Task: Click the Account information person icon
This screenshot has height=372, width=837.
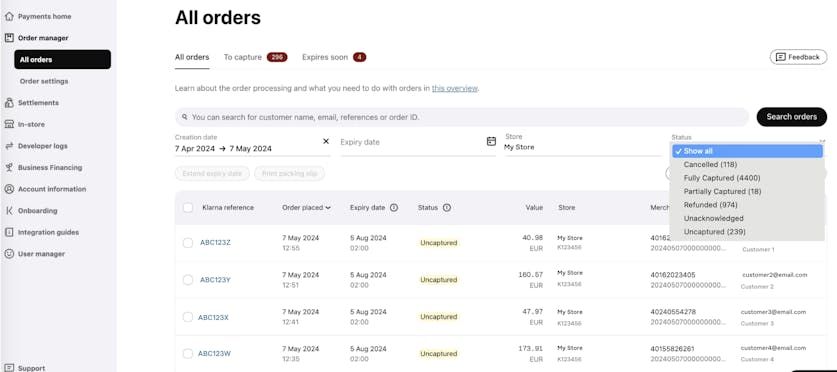Action: 9,189
